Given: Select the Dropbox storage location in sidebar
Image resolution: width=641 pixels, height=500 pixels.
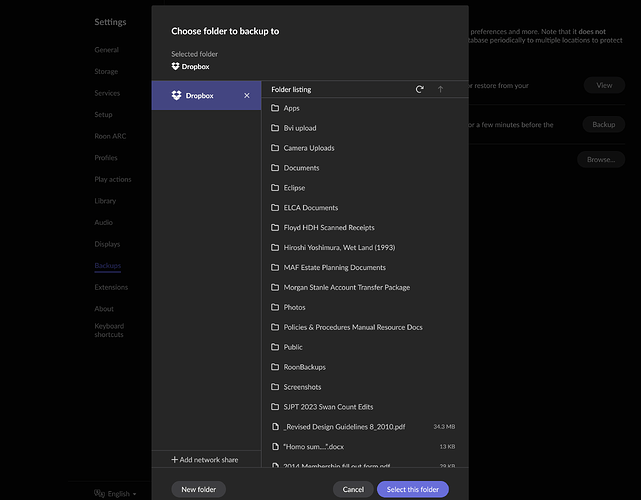Looking at the screenshot, I should click(200, 96).
